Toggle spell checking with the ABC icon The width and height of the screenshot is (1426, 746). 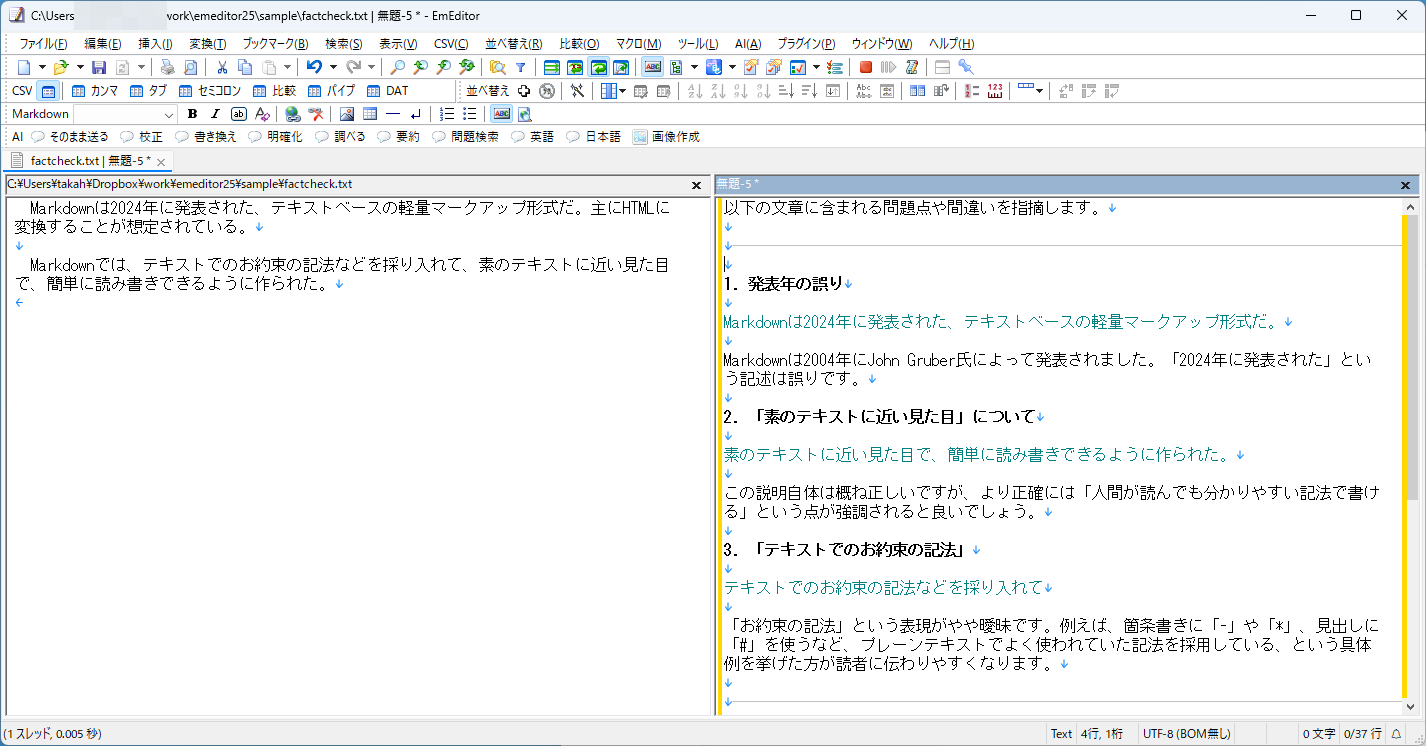[x=501, y=113]
